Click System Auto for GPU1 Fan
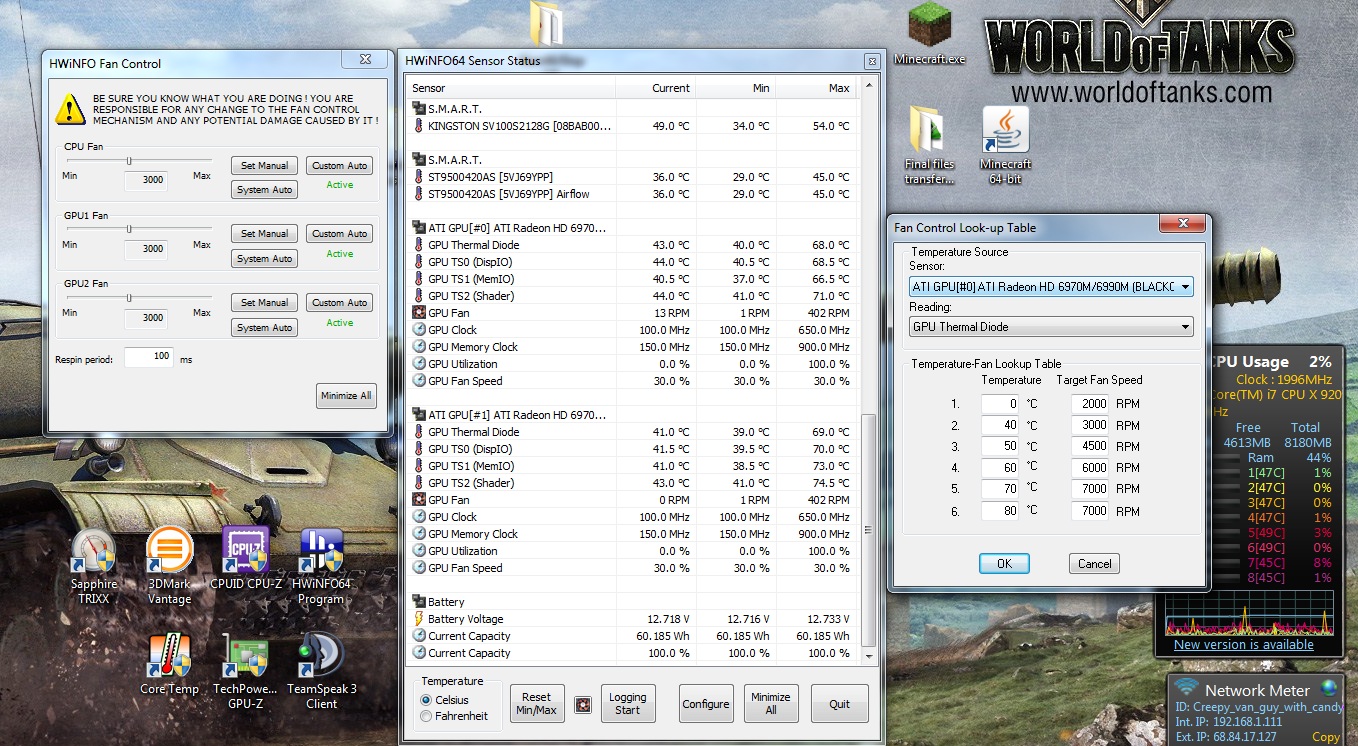This screenshot has width=1358, height=746. 264,259
